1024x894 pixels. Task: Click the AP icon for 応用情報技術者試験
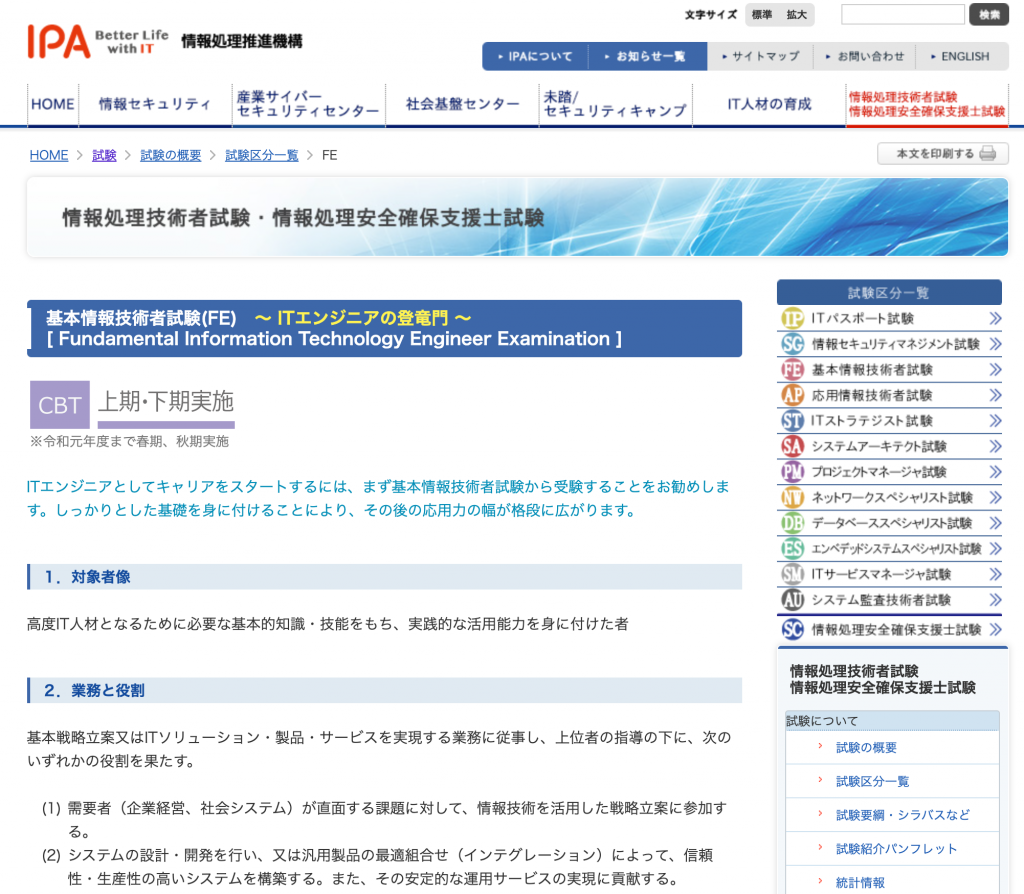point(792,395)
